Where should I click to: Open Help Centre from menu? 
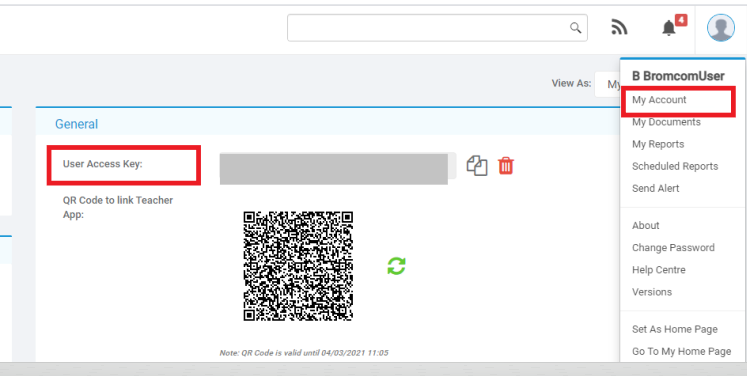(x=658, y=270)
